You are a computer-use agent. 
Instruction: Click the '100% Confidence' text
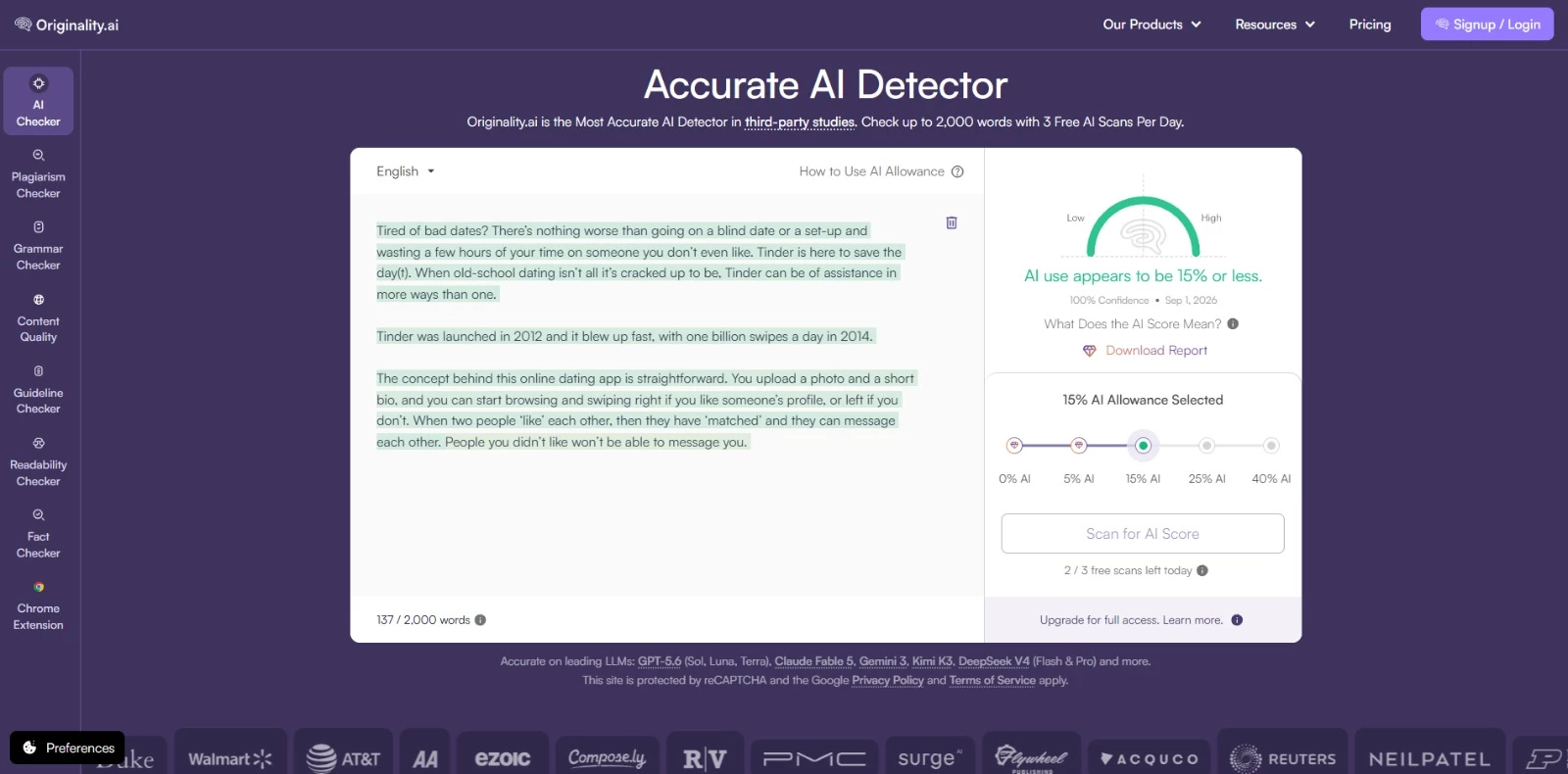click(x=1109, y=301)
